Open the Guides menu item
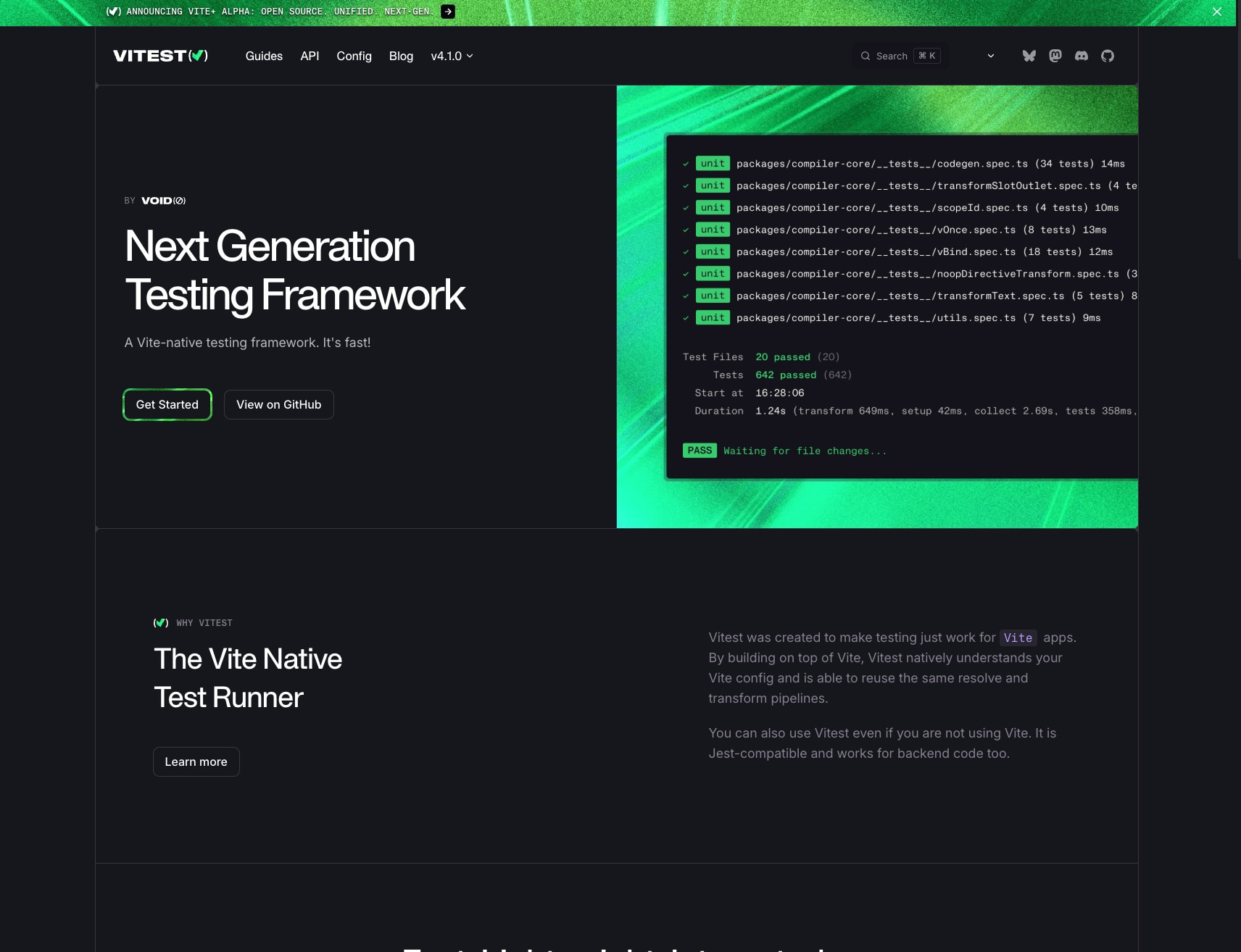The image size is (1241, 952). [264, 56]
